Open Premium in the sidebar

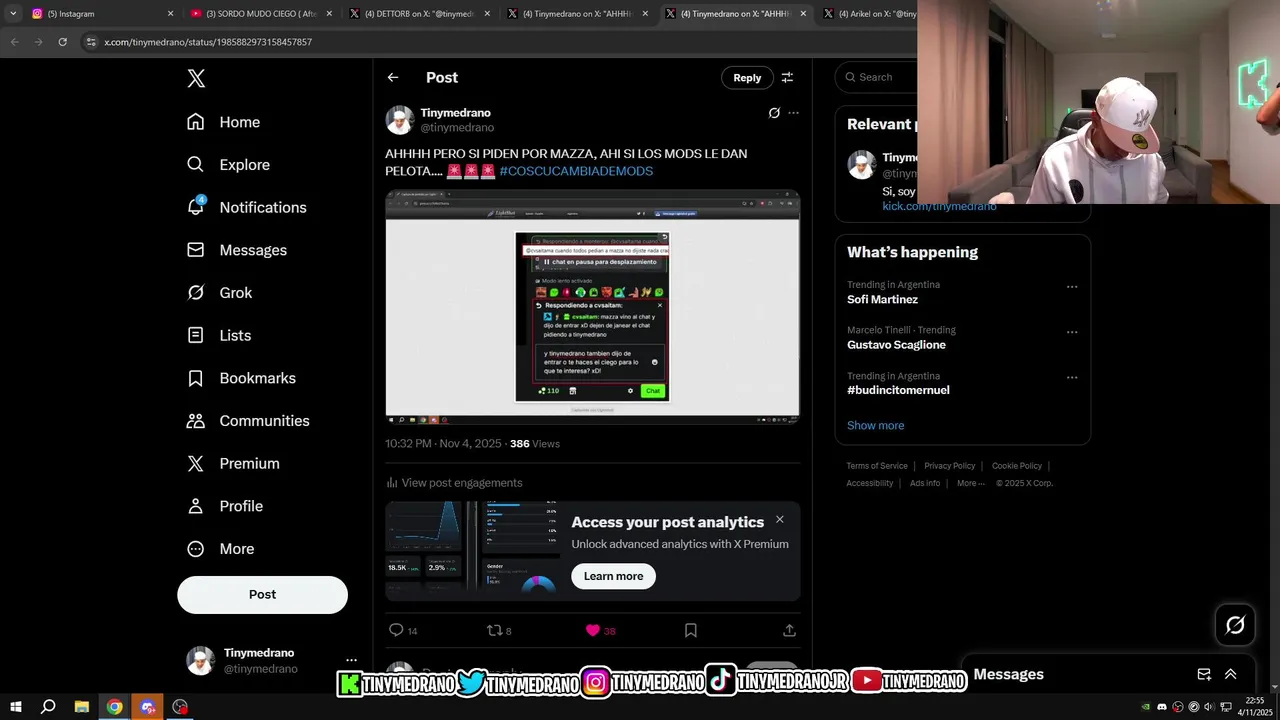[233, 464]
